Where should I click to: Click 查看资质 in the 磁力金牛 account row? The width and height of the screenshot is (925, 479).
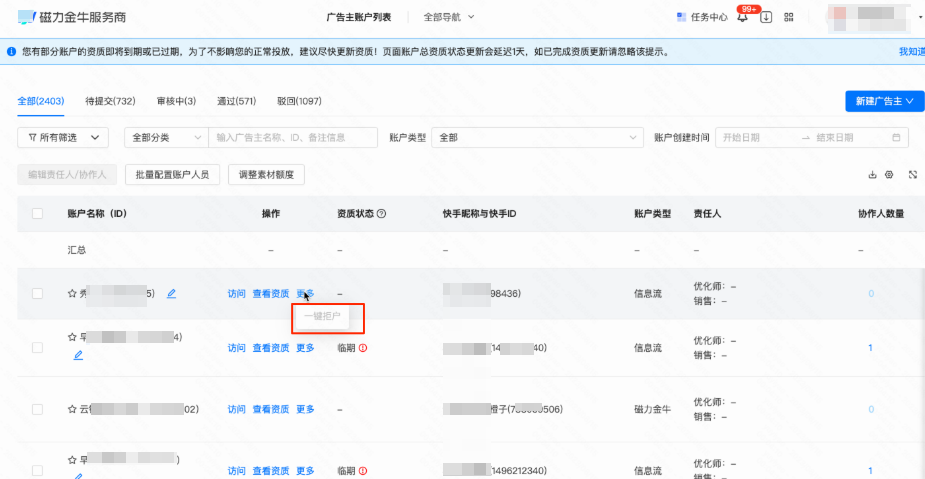tap(271, 409)
